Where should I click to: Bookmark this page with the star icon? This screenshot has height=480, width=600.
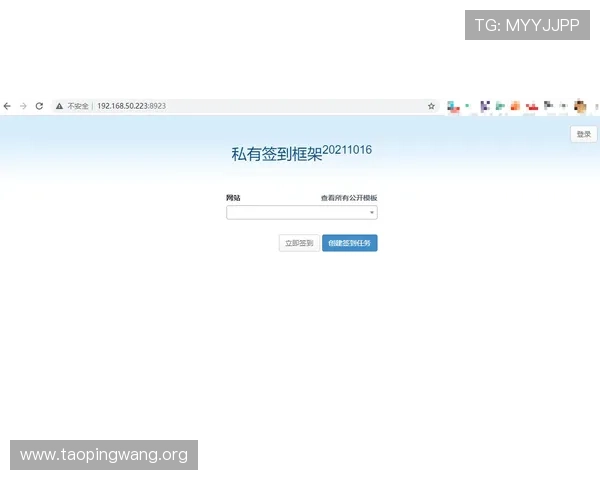click(x=431, y=106)
